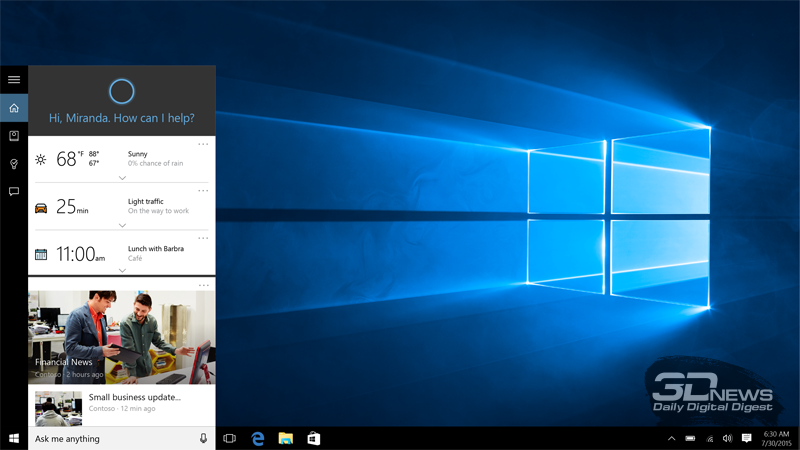Expand the weather card chevron
The image size is (800, 450).
tap(122, 178)
